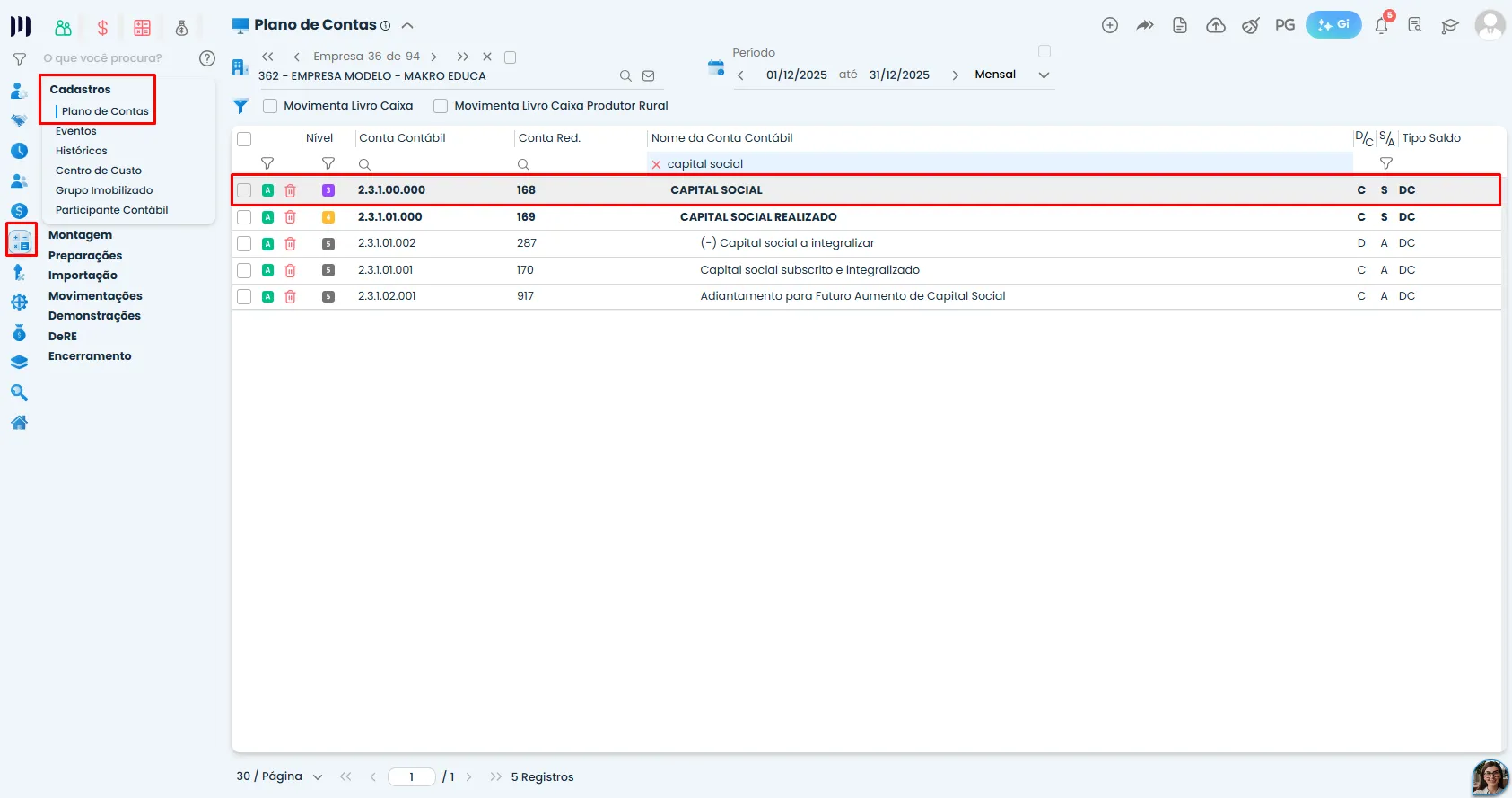Open Eventos in Cadastros menu

pyautogui.click(x=75, y=131)
